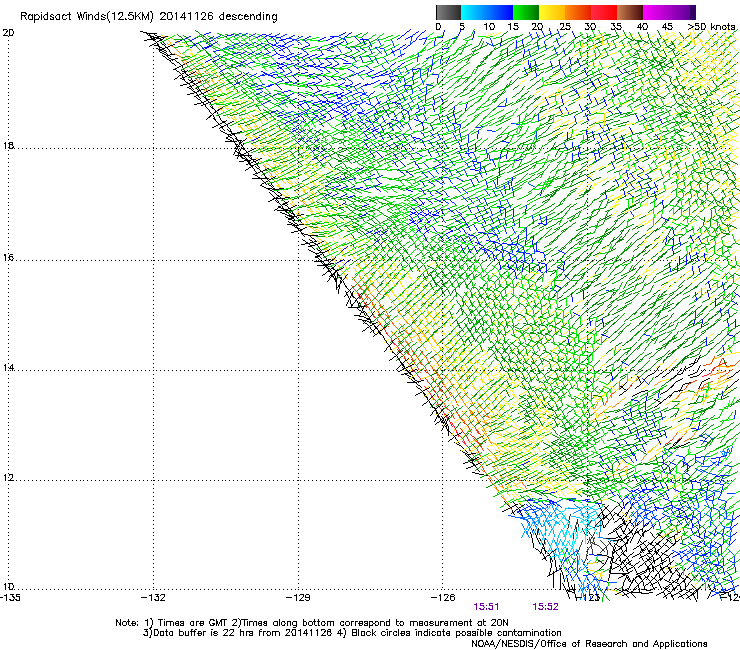The width and height of the screenshot is (740, 650).
Task: Click legend tick label '40'
Action: [x=642, y=27]
